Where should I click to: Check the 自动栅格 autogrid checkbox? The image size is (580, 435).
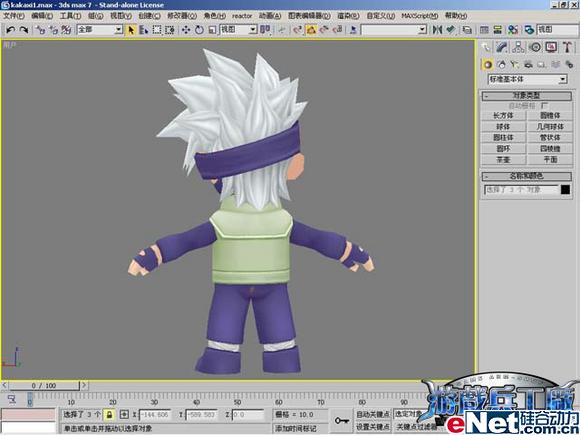point(544,105)
